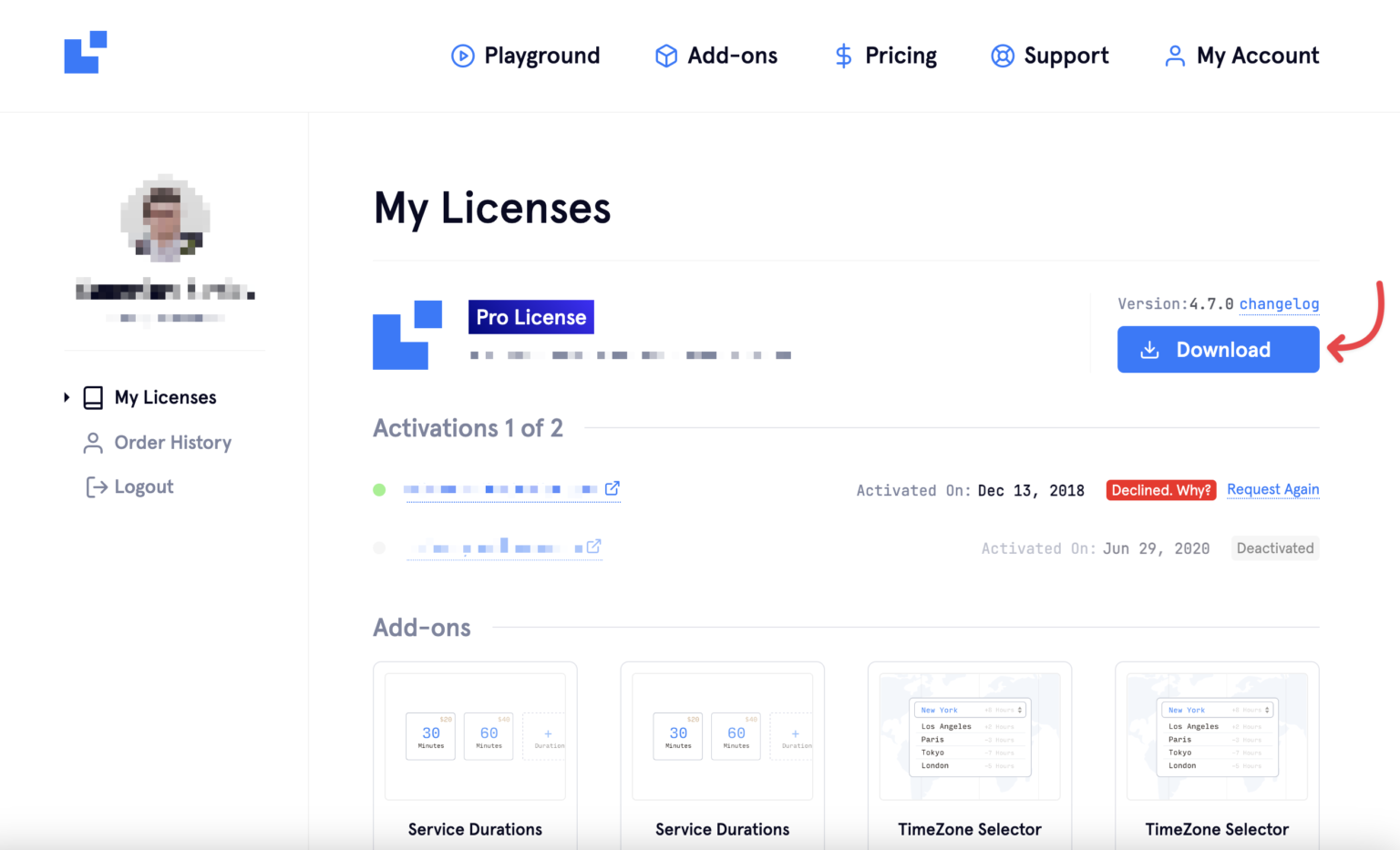Open the changelog link

click(1279, 303)
